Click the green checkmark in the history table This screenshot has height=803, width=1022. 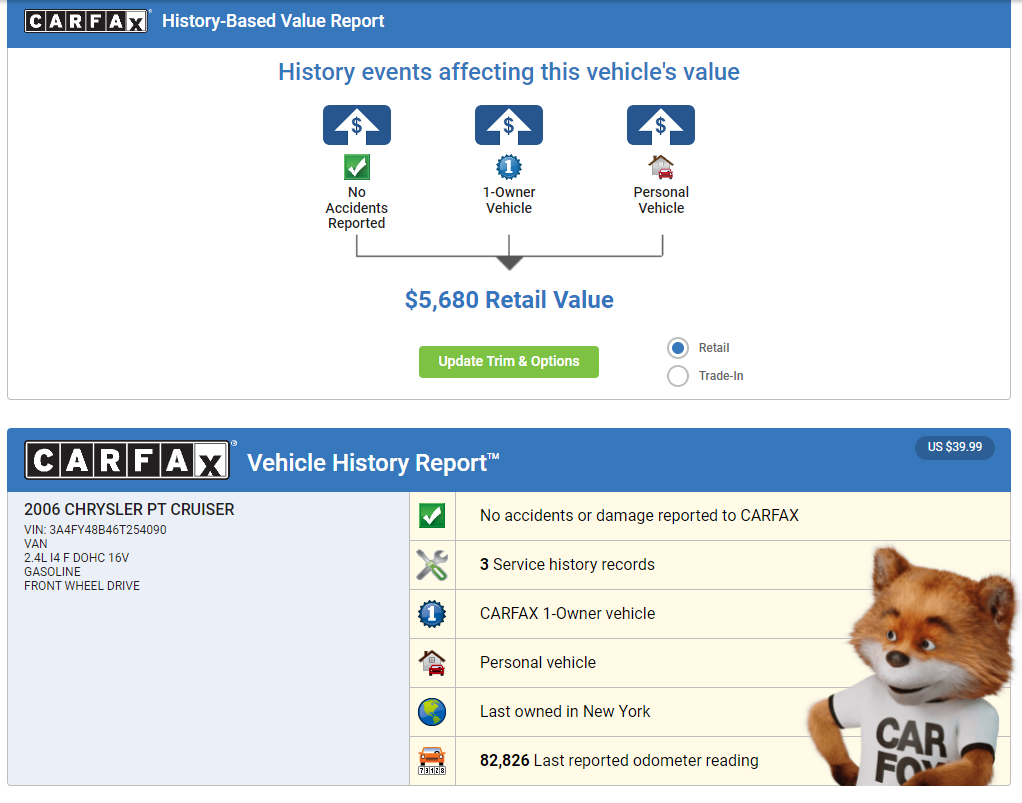click(x=432, y=516)
